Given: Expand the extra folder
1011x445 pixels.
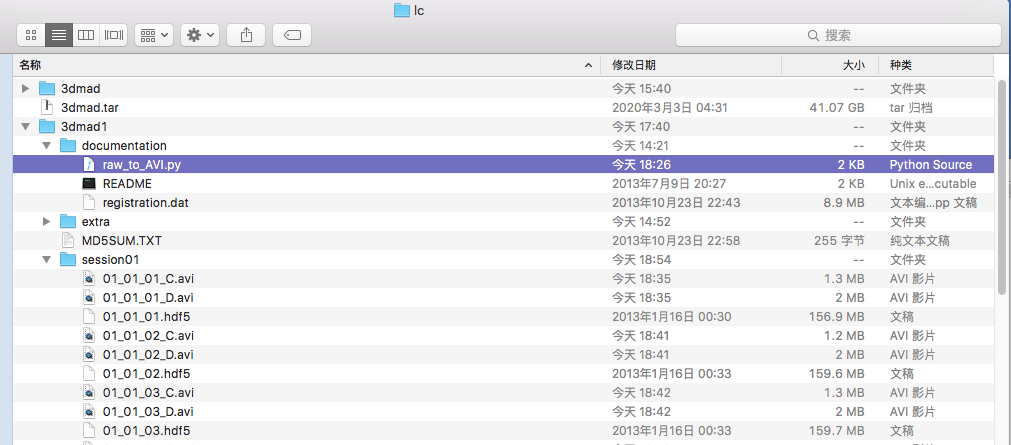Looking at the screenshot, I should pyautogui.click(x=46, y=222).
